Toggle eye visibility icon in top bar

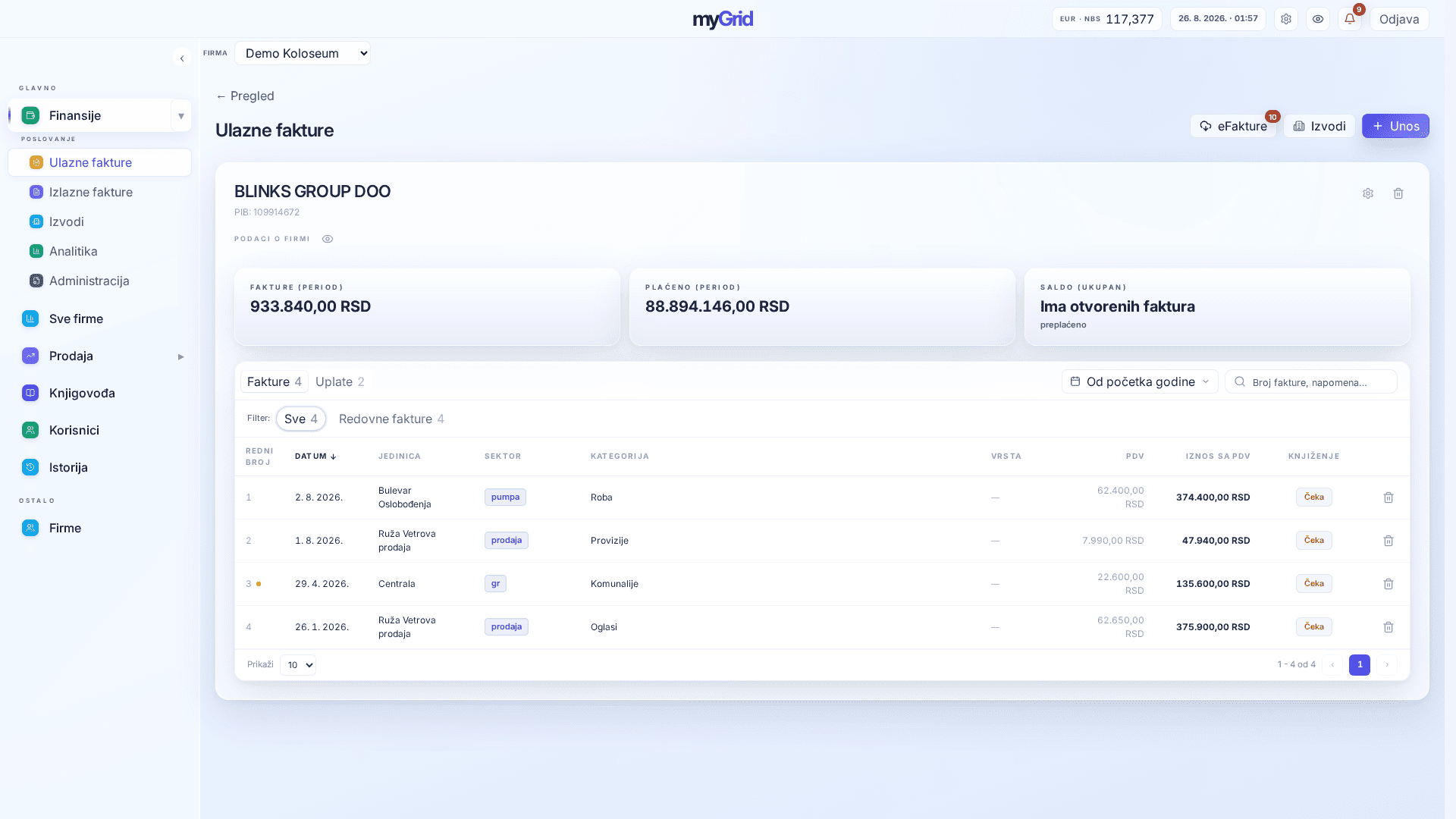click(x=1318, y=19)
